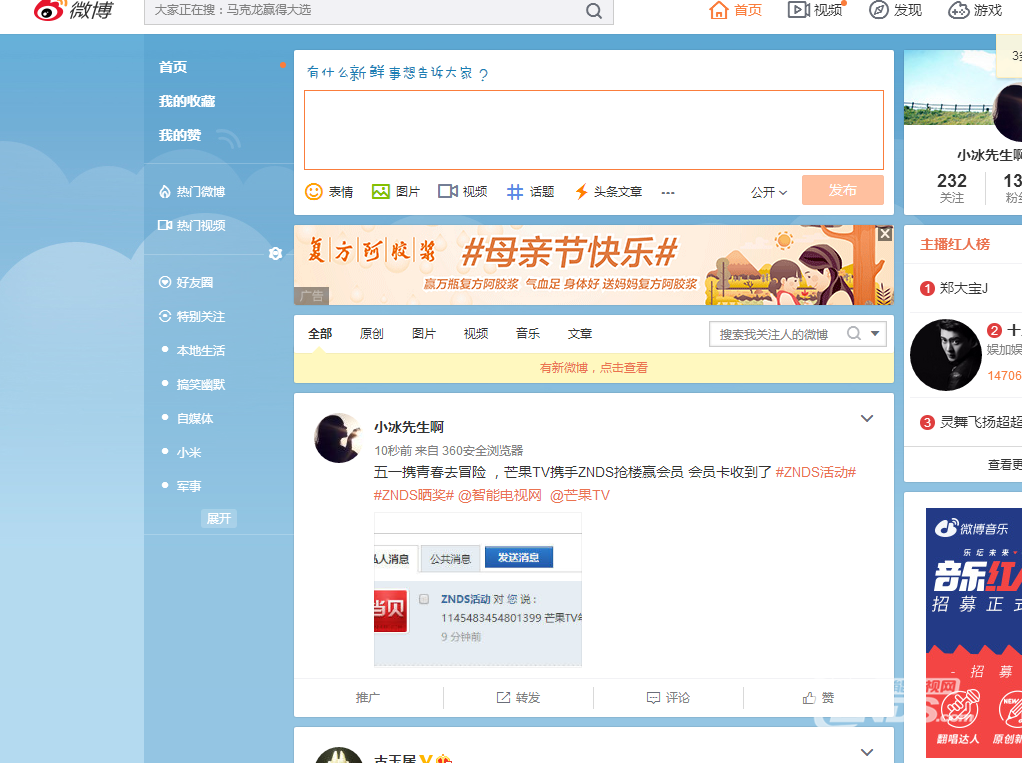Image resolution: width=1022 pixels, height=763 pixels.
Task: Open the 本地生活 group
Action: pyautogui.click(x=201, y=351)
